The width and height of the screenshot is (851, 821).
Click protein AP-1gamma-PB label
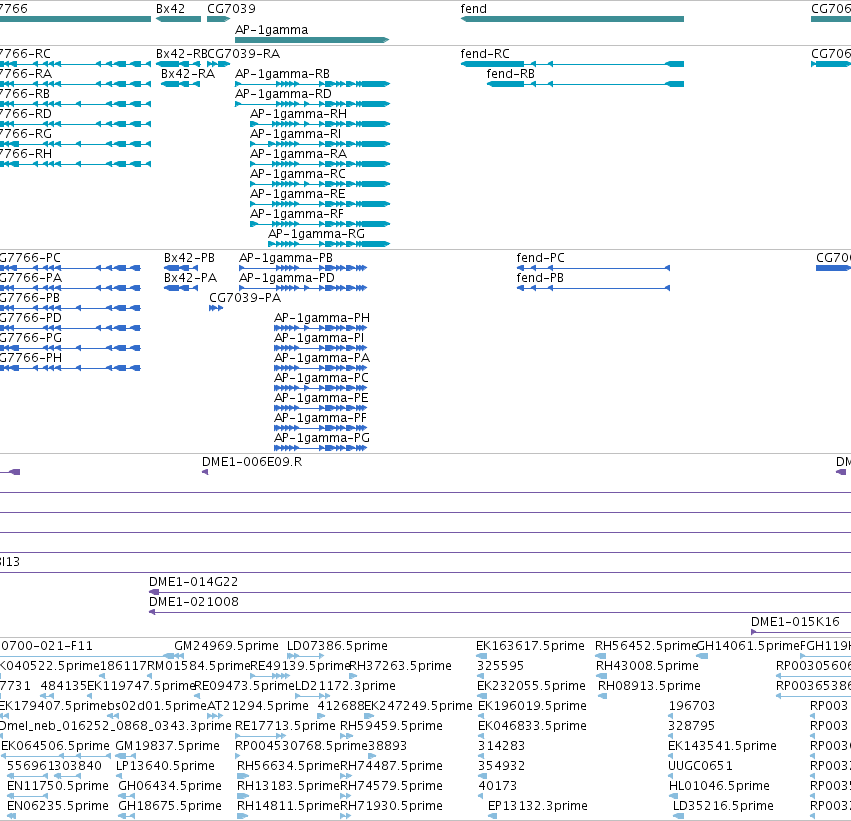pyautogui.click(x=286, y=258)
